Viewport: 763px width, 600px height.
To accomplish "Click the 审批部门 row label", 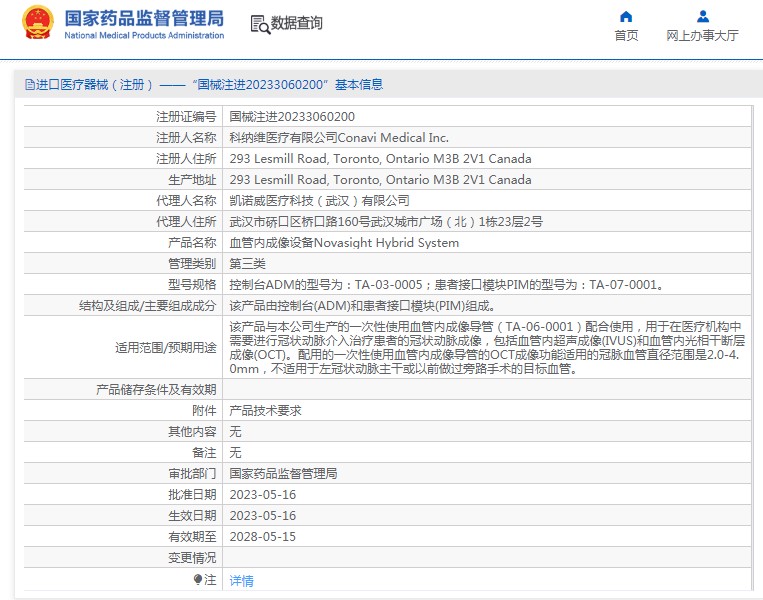I will [x=192, y=473].
